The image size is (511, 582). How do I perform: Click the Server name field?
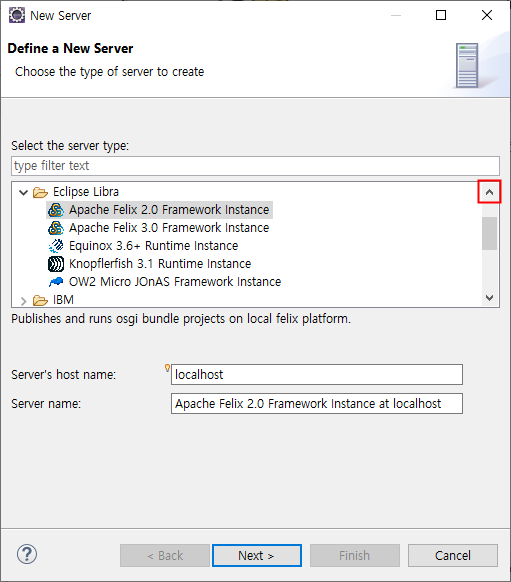(x=317, y=403)
